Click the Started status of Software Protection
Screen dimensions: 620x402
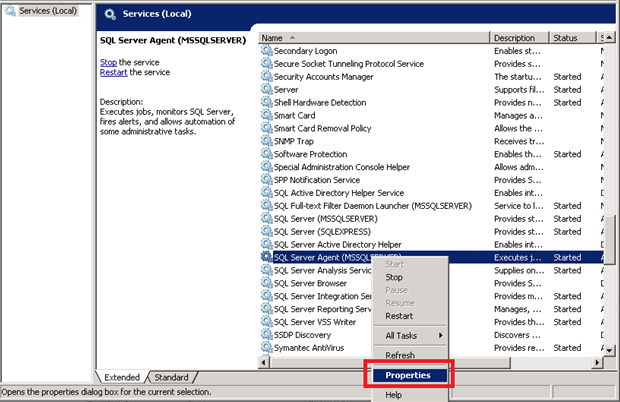pyautogui.click(x=567, y=154)
